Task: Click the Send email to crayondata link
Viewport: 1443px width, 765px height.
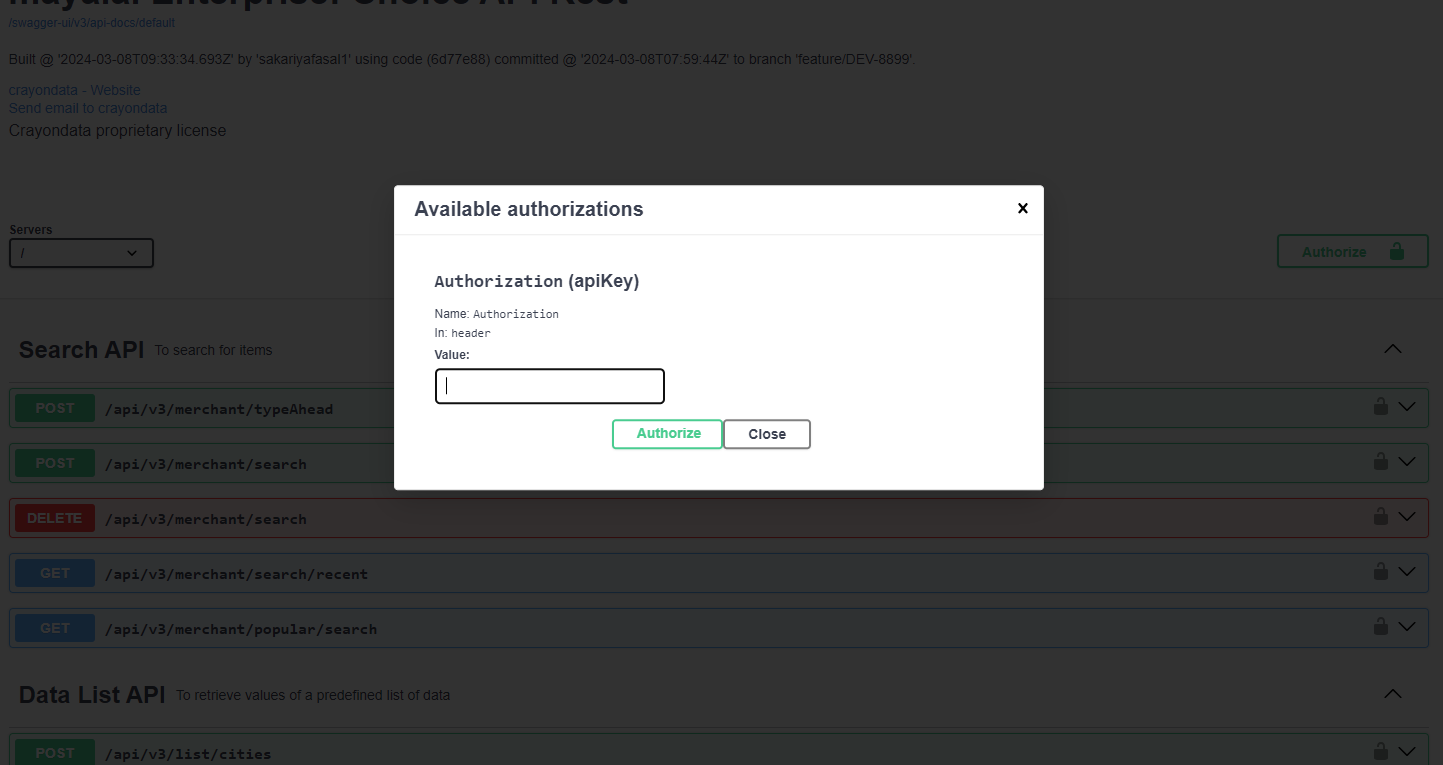Action: [x=88, y=107]
